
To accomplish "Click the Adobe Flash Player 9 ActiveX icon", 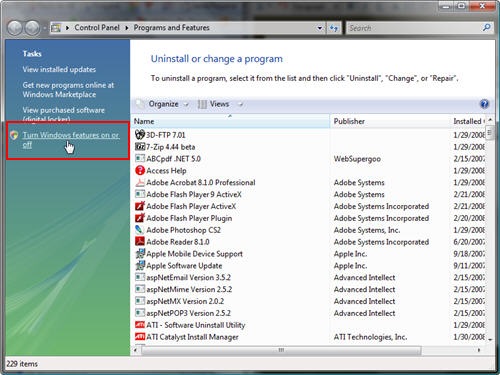I will pos(140,194).
